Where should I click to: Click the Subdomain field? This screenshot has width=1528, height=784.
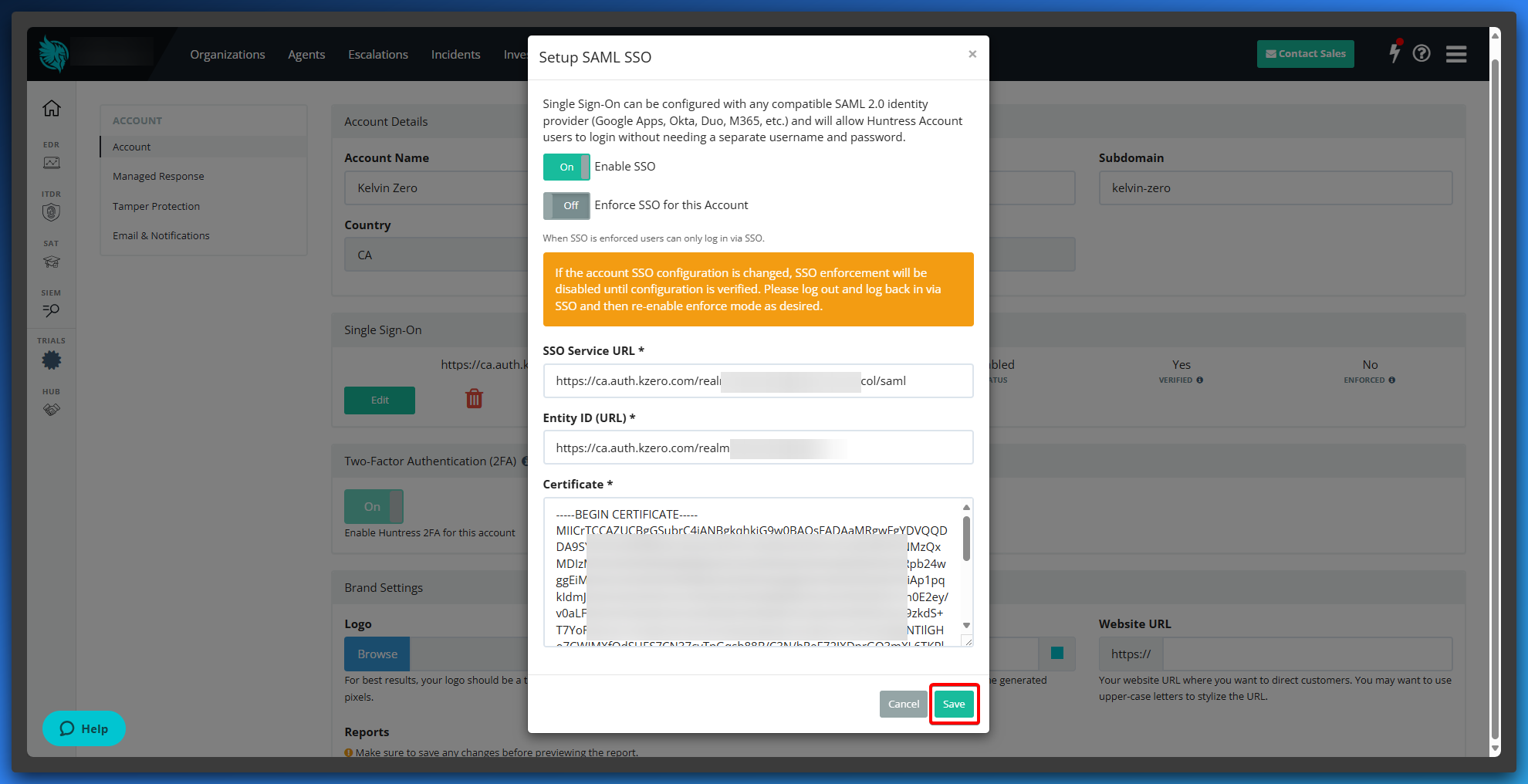pyautogui.click(x=1276, y=188)
